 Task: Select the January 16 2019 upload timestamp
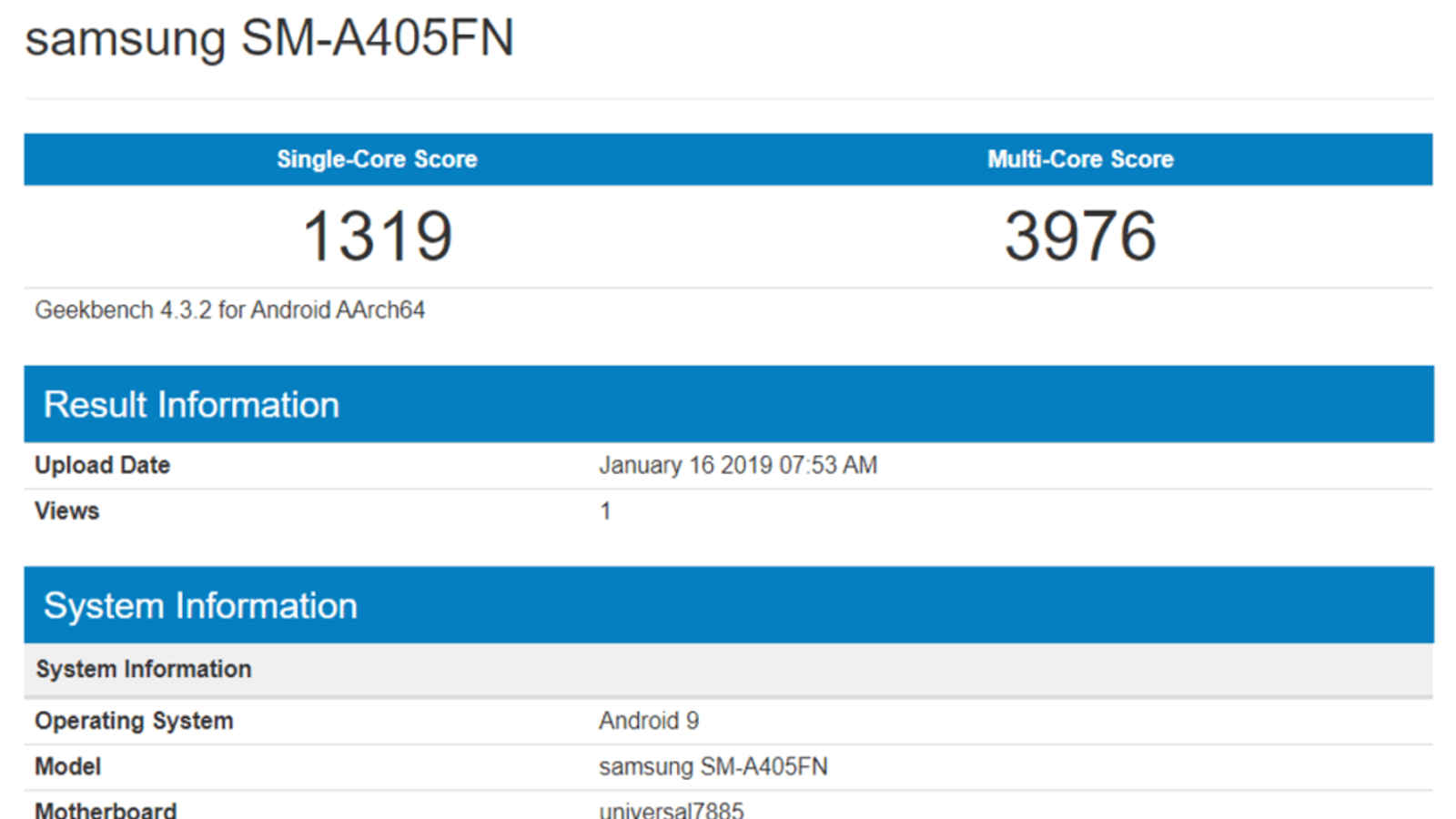click(737, 465)
